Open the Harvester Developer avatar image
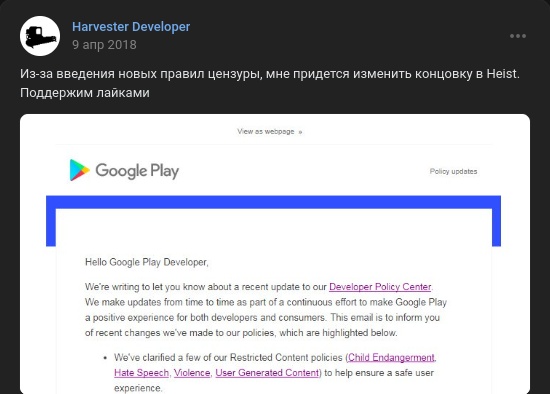This screenshot has height=394, width=550. [x=40, y=36]
